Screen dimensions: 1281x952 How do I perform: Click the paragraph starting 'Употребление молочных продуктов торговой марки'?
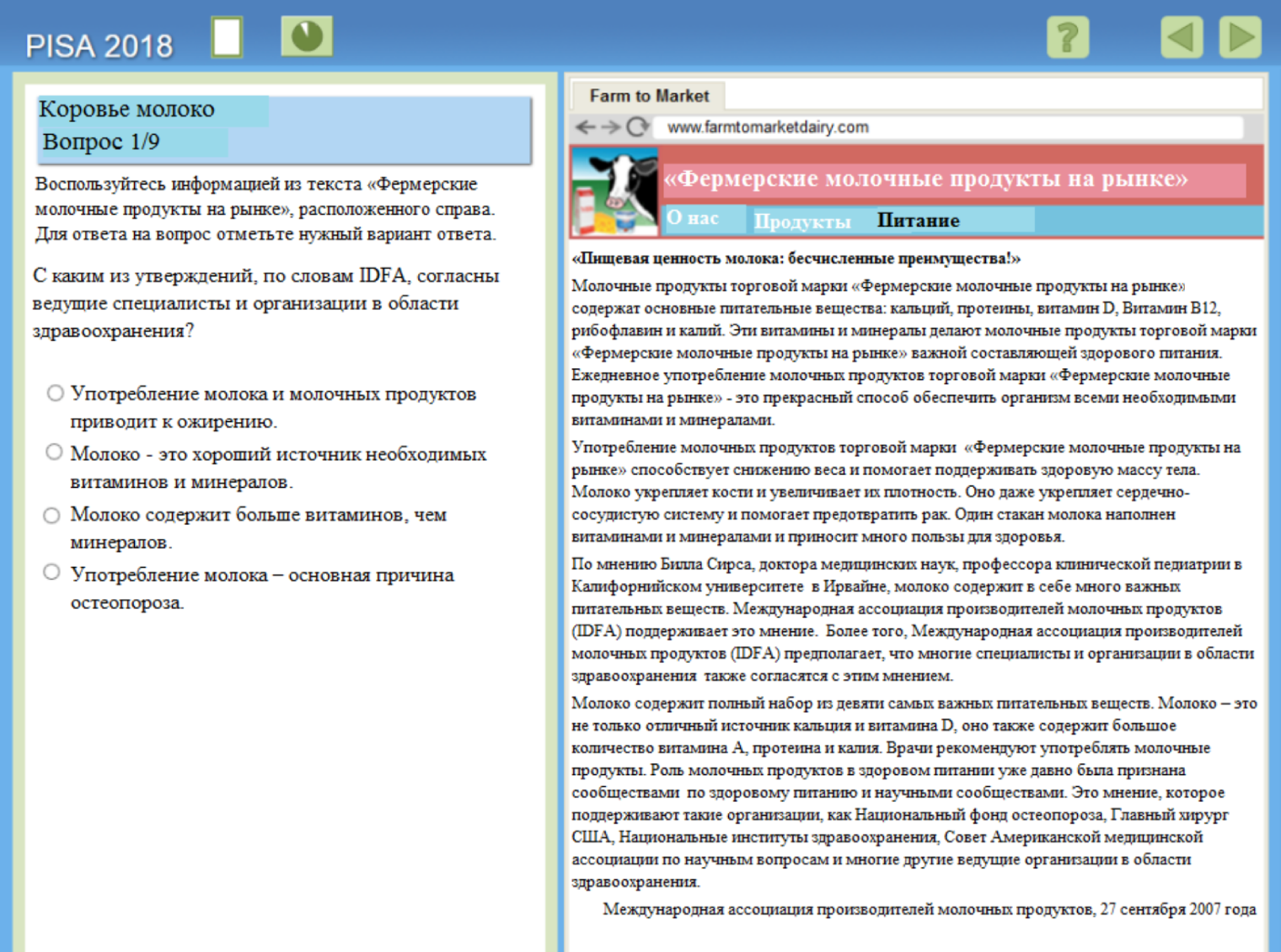(x=906, y=491)
